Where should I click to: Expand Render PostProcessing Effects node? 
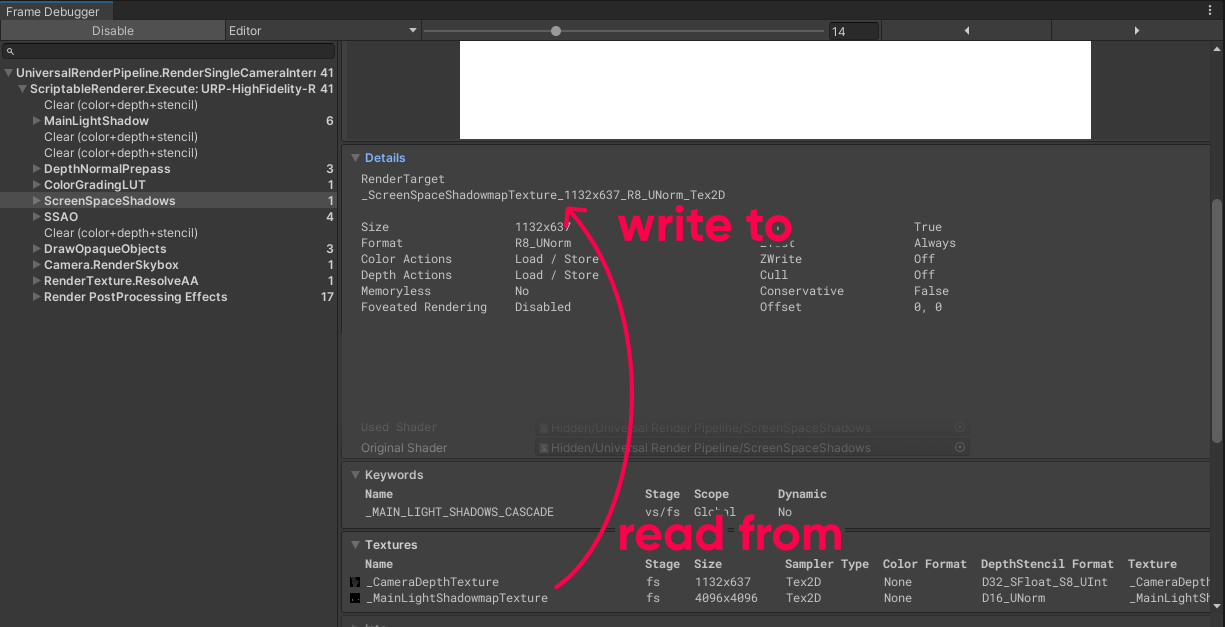point(37,297)
